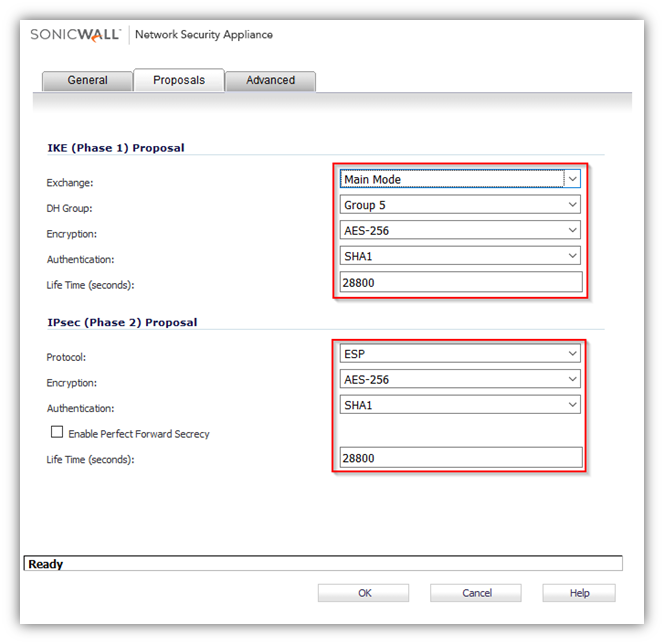Viewport: 664px width, 644px height.
Task: Switch to the General tab
Action: click(x=87, y=80)
